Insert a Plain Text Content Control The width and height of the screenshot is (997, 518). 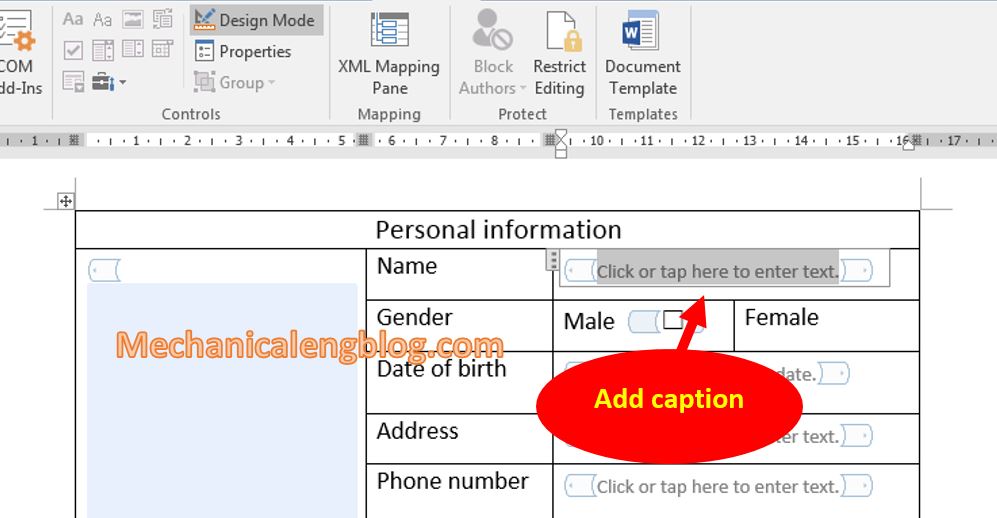tap(102, 20)
